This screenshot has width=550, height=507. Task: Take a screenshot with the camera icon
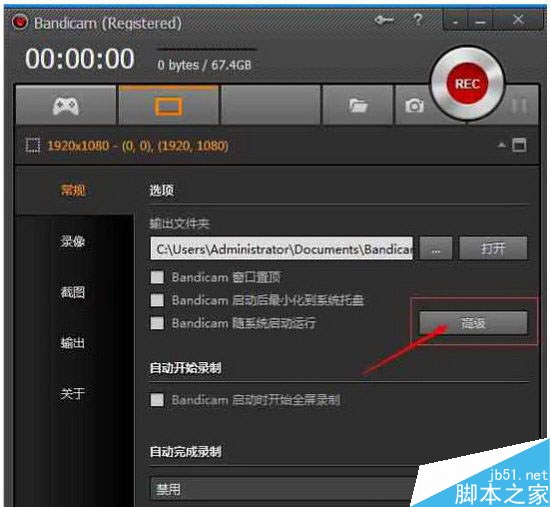(414, 105)
